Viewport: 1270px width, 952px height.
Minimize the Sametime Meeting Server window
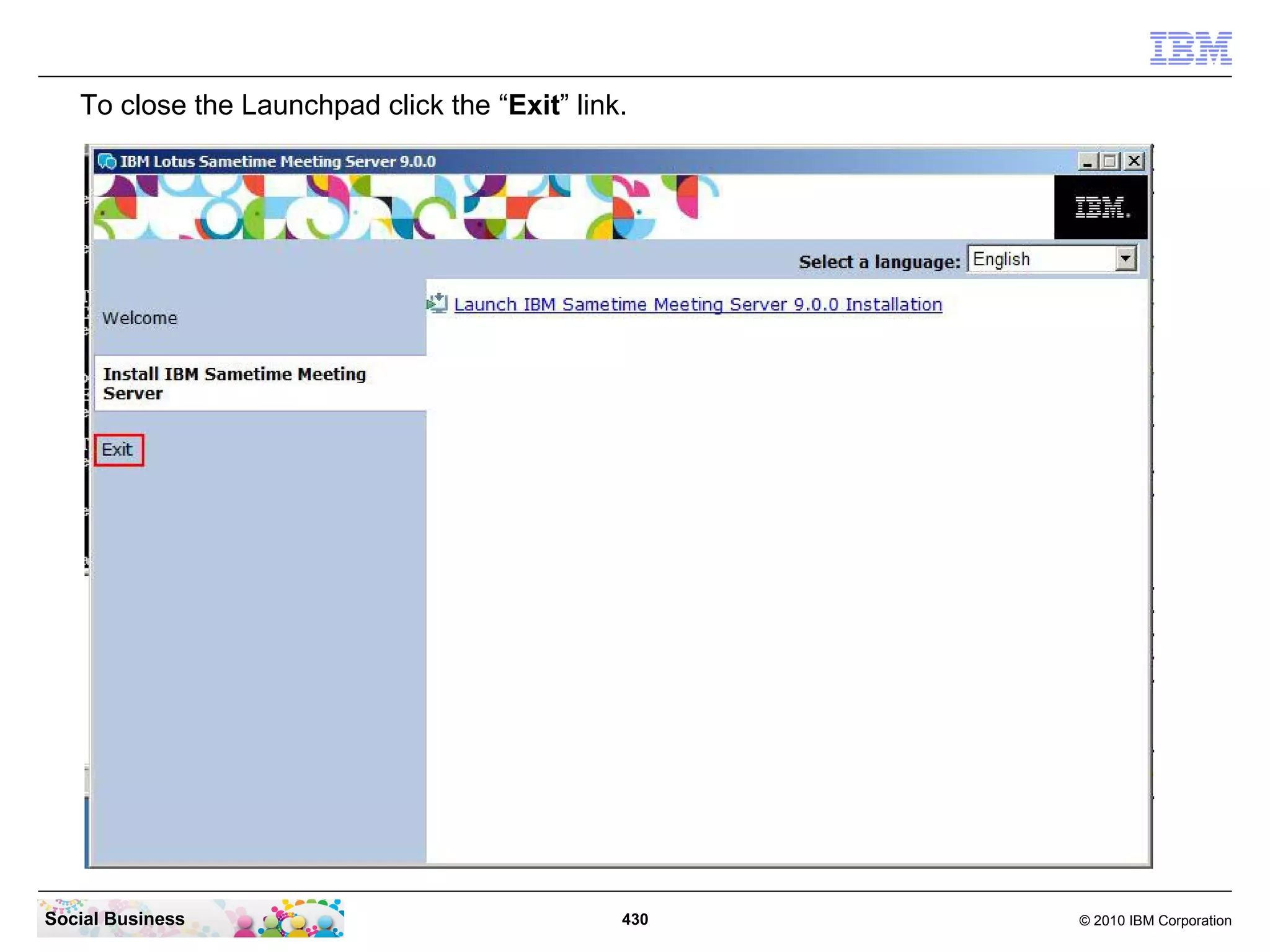[1087, 162]
